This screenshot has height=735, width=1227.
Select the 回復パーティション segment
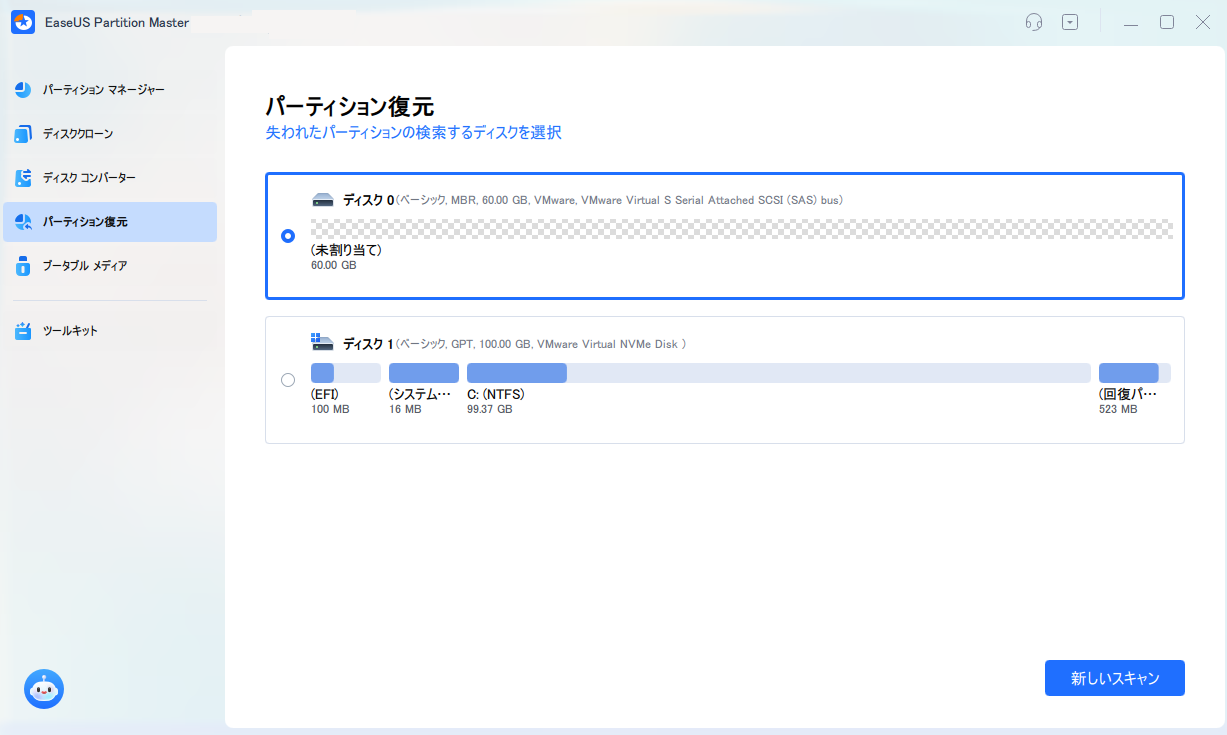tap(1134, 372)
